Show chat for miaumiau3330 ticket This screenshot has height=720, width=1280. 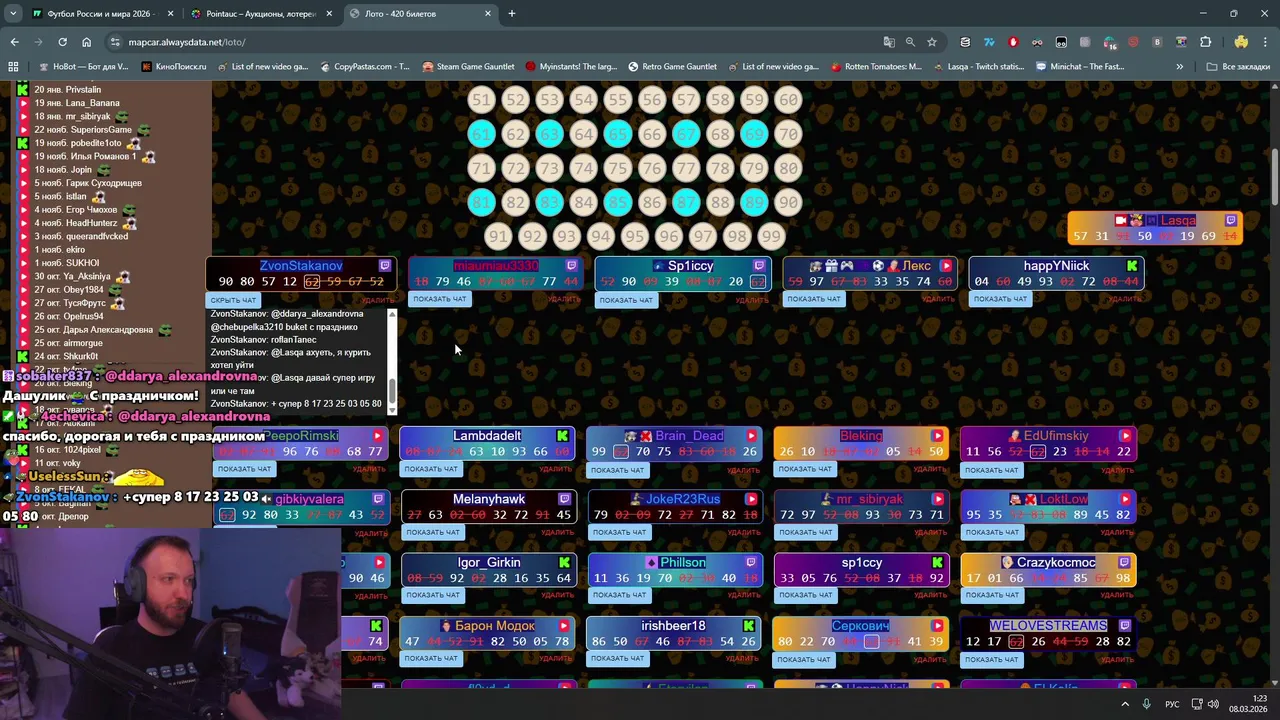(x=440, y=299)
